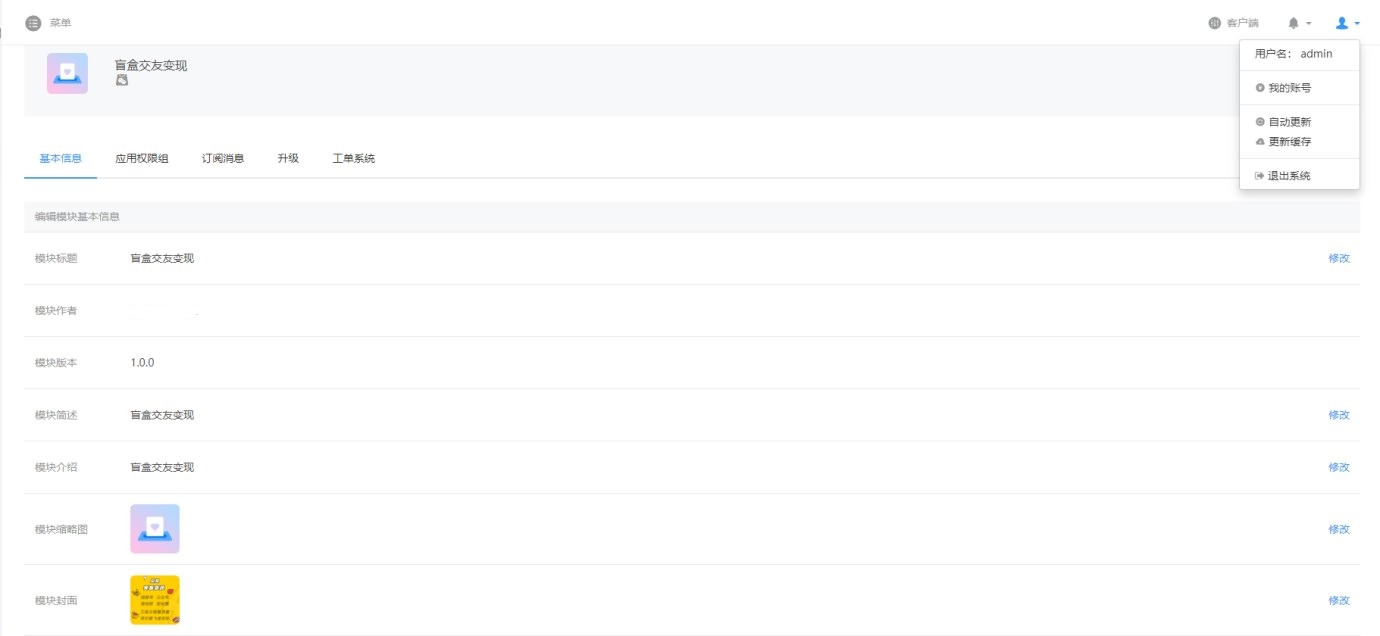This screenshot has width=1380, height=636.
Task: Click 修改 next to 模块介绍
Action: pyautogui.click(x=1339, y=467)
